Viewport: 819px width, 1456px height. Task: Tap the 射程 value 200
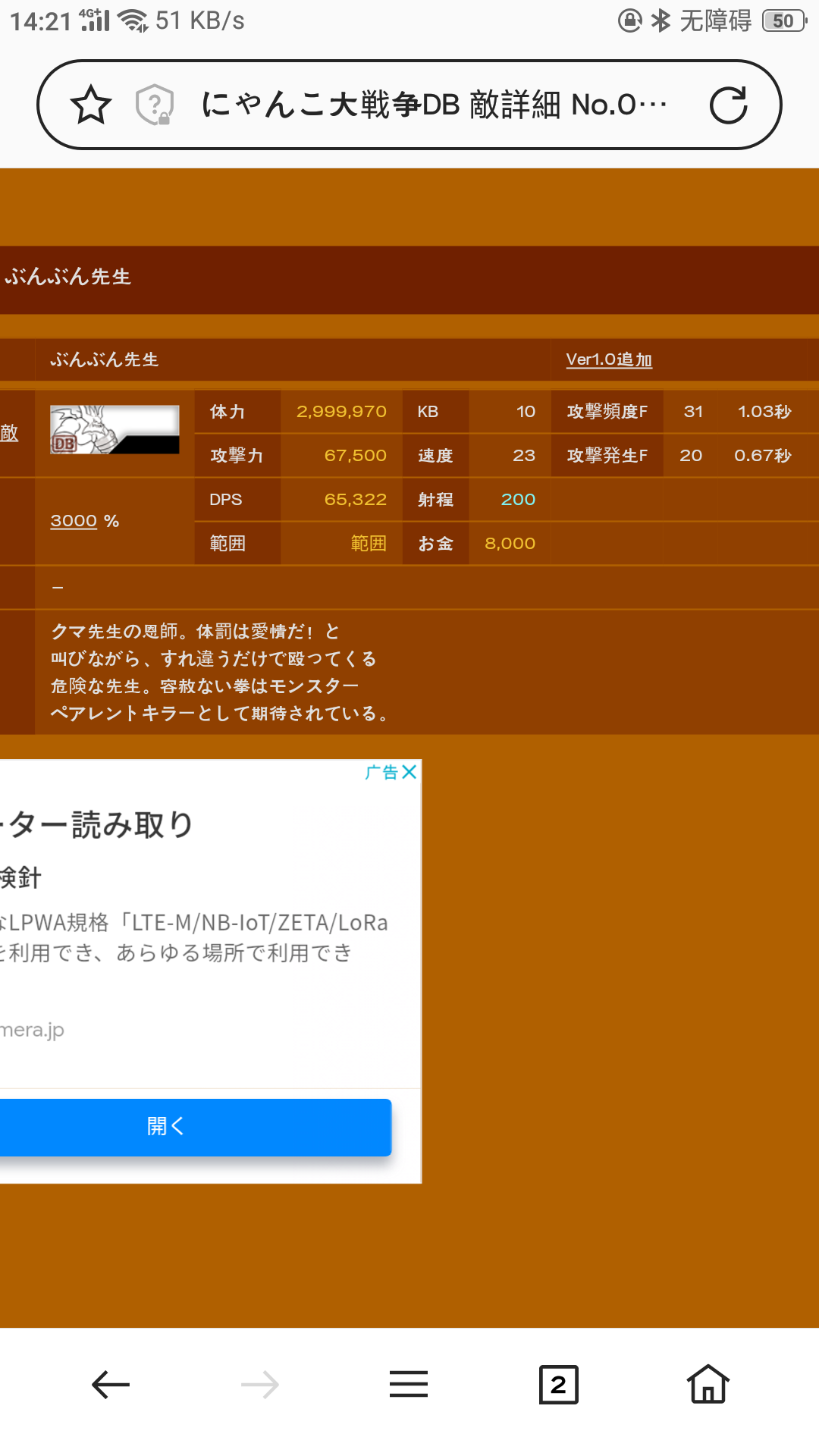tap(518, 500)
